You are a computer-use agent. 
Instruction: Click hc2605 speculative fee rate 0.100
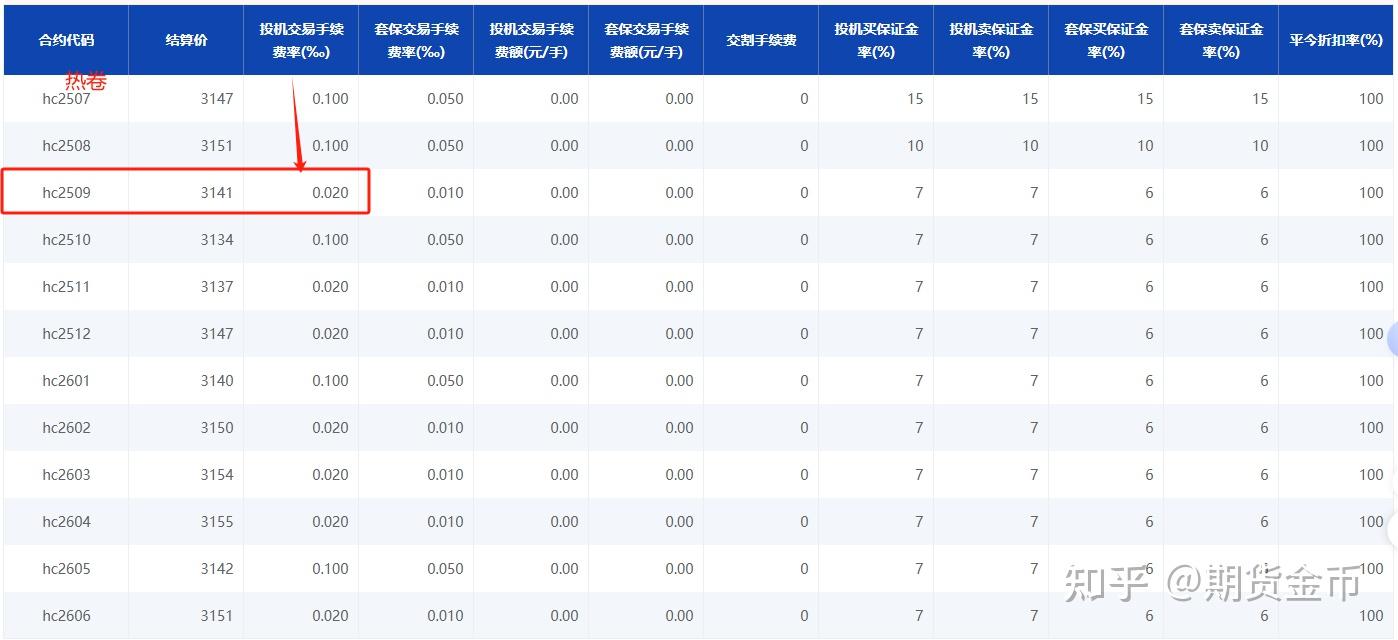(330, 569)
